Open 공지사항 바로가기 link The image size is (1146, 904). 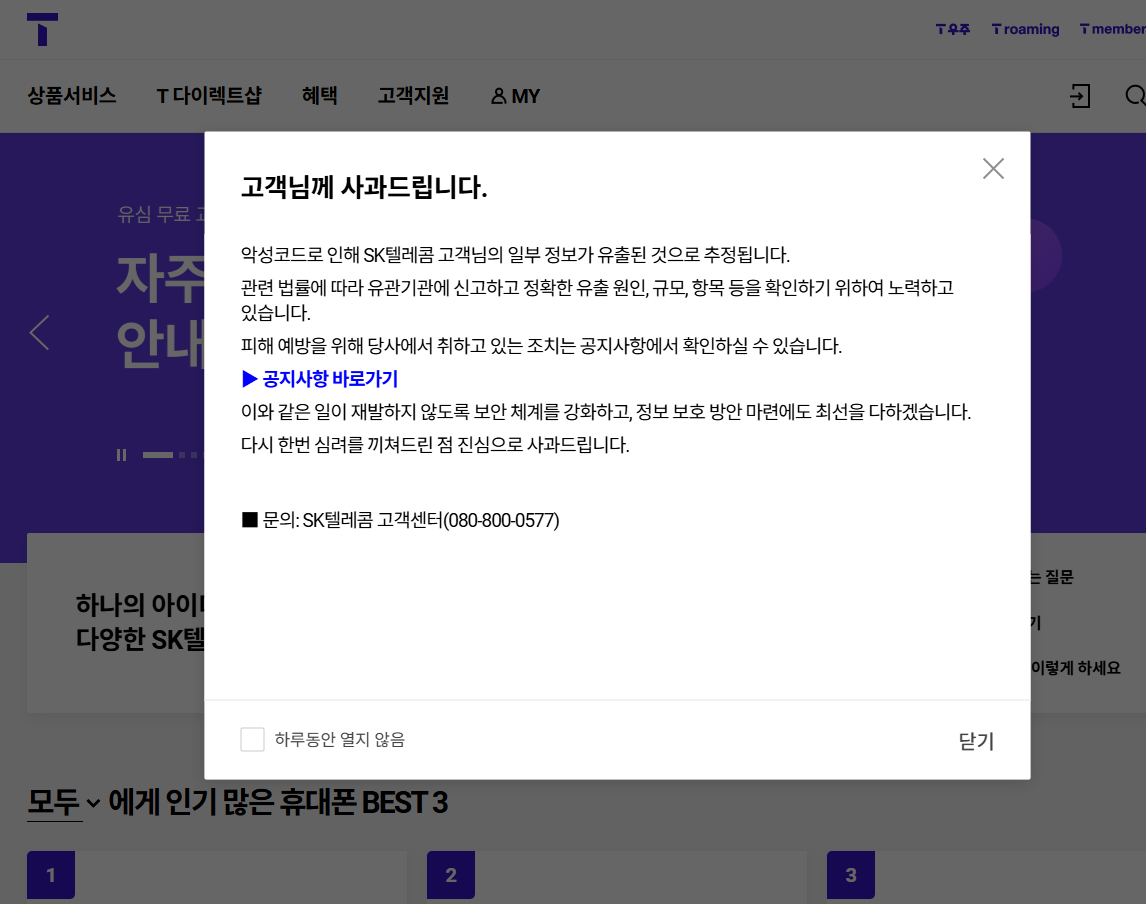pyautogui.click(x=319, y=379)
